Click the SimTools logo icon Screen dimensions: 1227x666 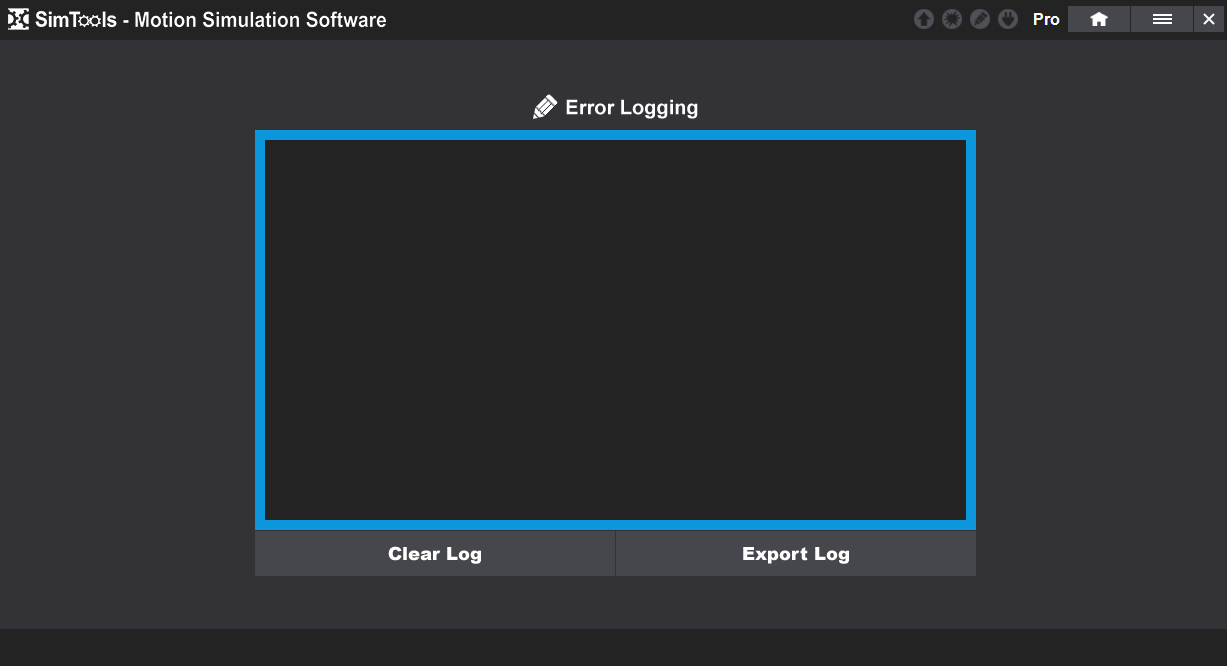[18, 19]
